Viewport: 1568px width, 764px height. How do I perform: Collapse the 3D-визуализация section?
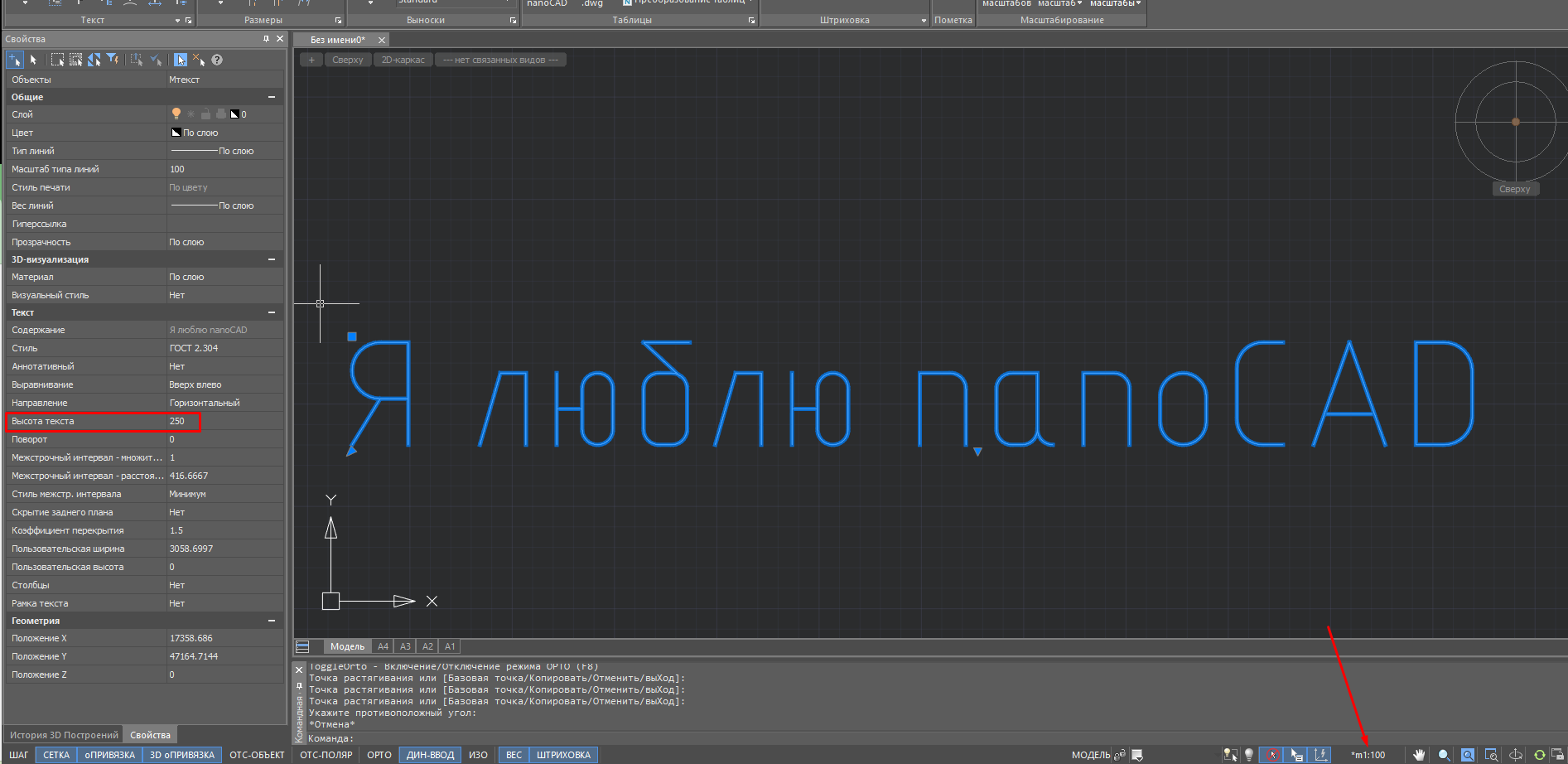pos(272,259)
